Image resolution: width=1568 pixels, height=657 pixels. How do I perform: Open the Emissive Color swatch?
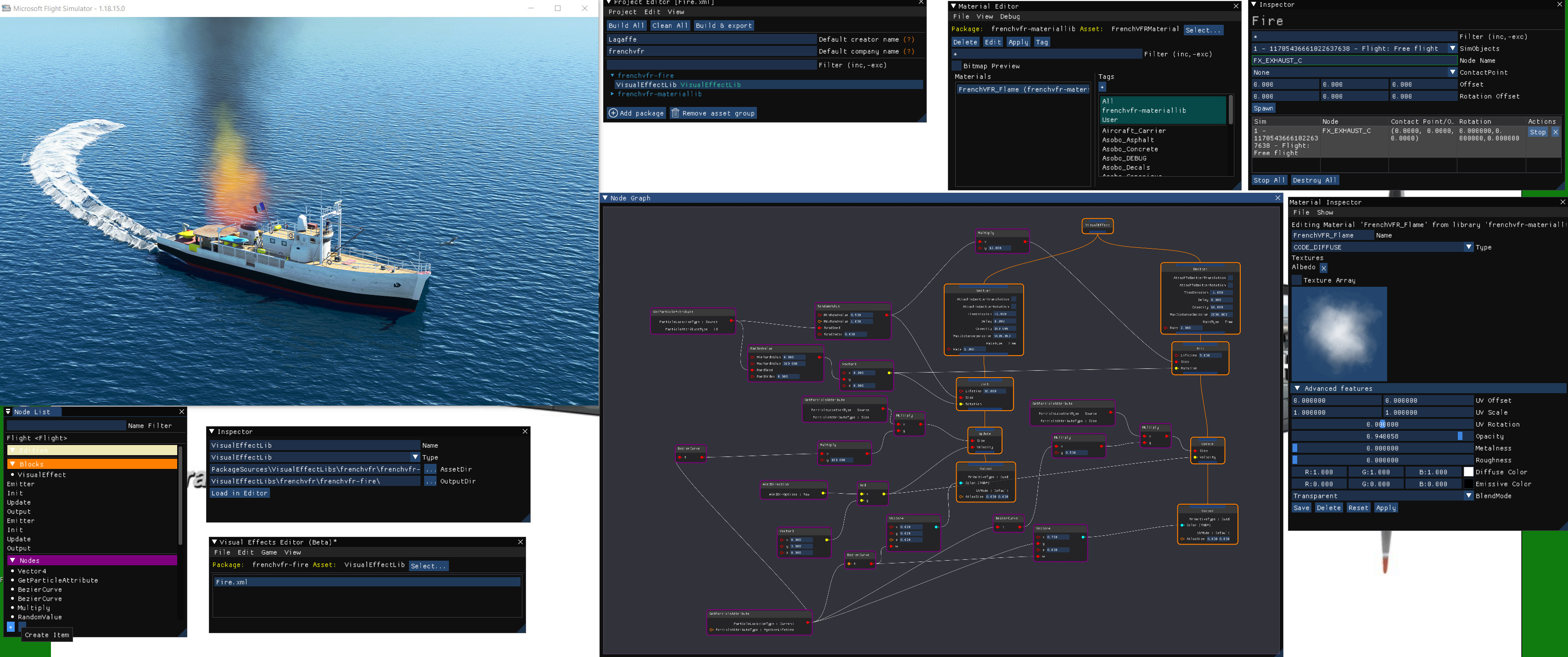pyautogui.click(x=1468, y=484)
